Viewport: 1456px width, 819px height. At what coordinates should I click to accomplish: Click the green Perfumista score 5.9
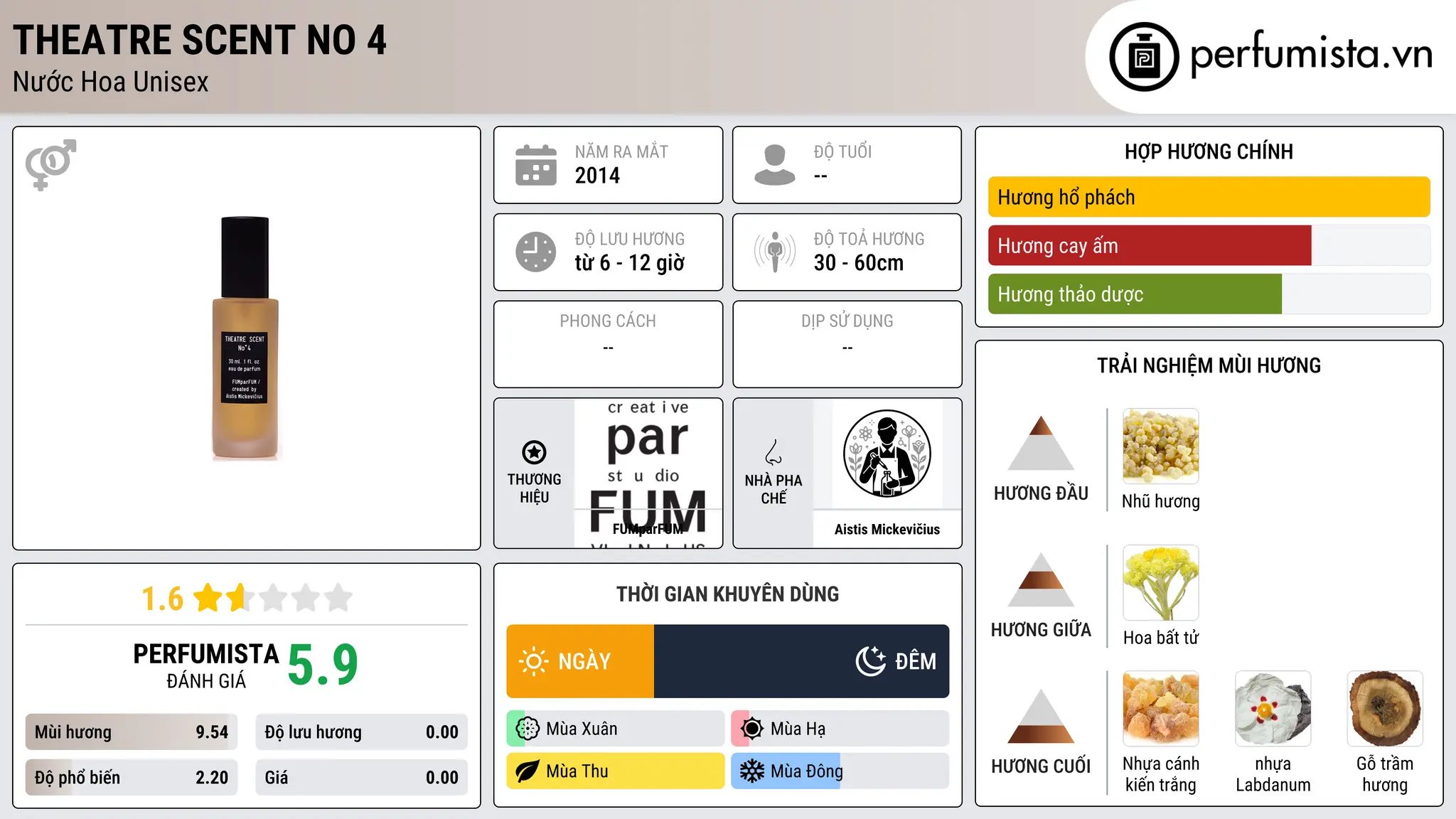click(x=323, y=665)
